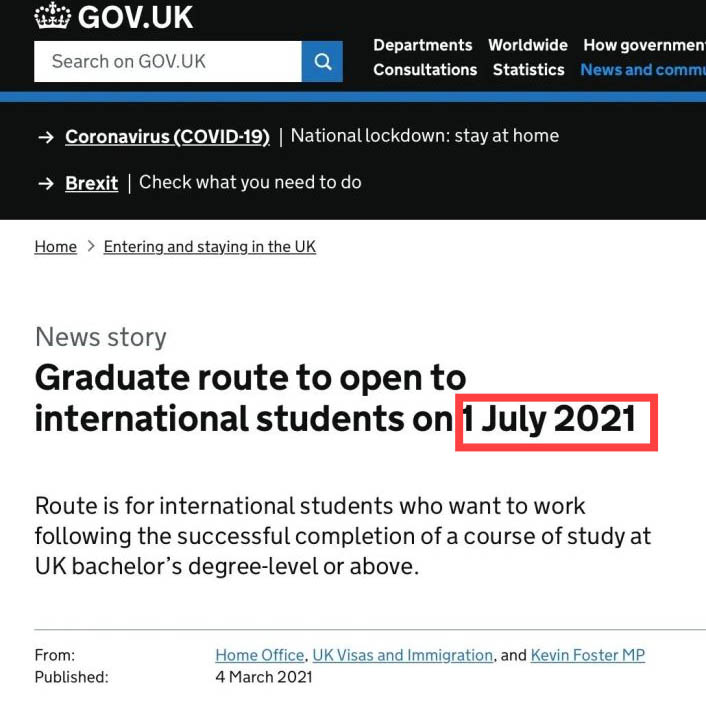Click the arrow icon beside Brexit link
Screen dimensions: 706x707
pyautogui.click(x=46, y=184)
